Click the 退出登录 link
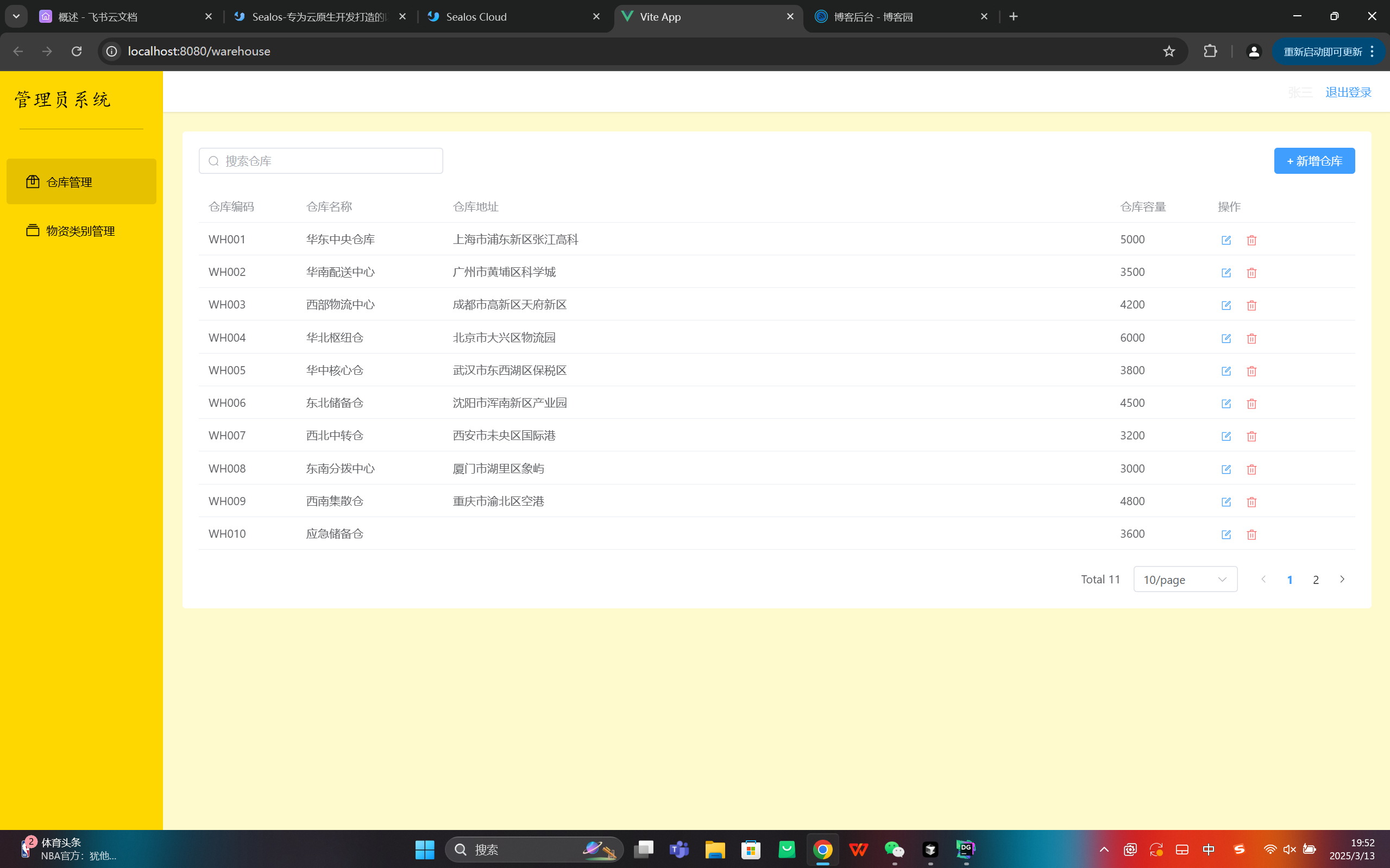This screenshot has height=868, width=1390. [x=1348, y=92]
